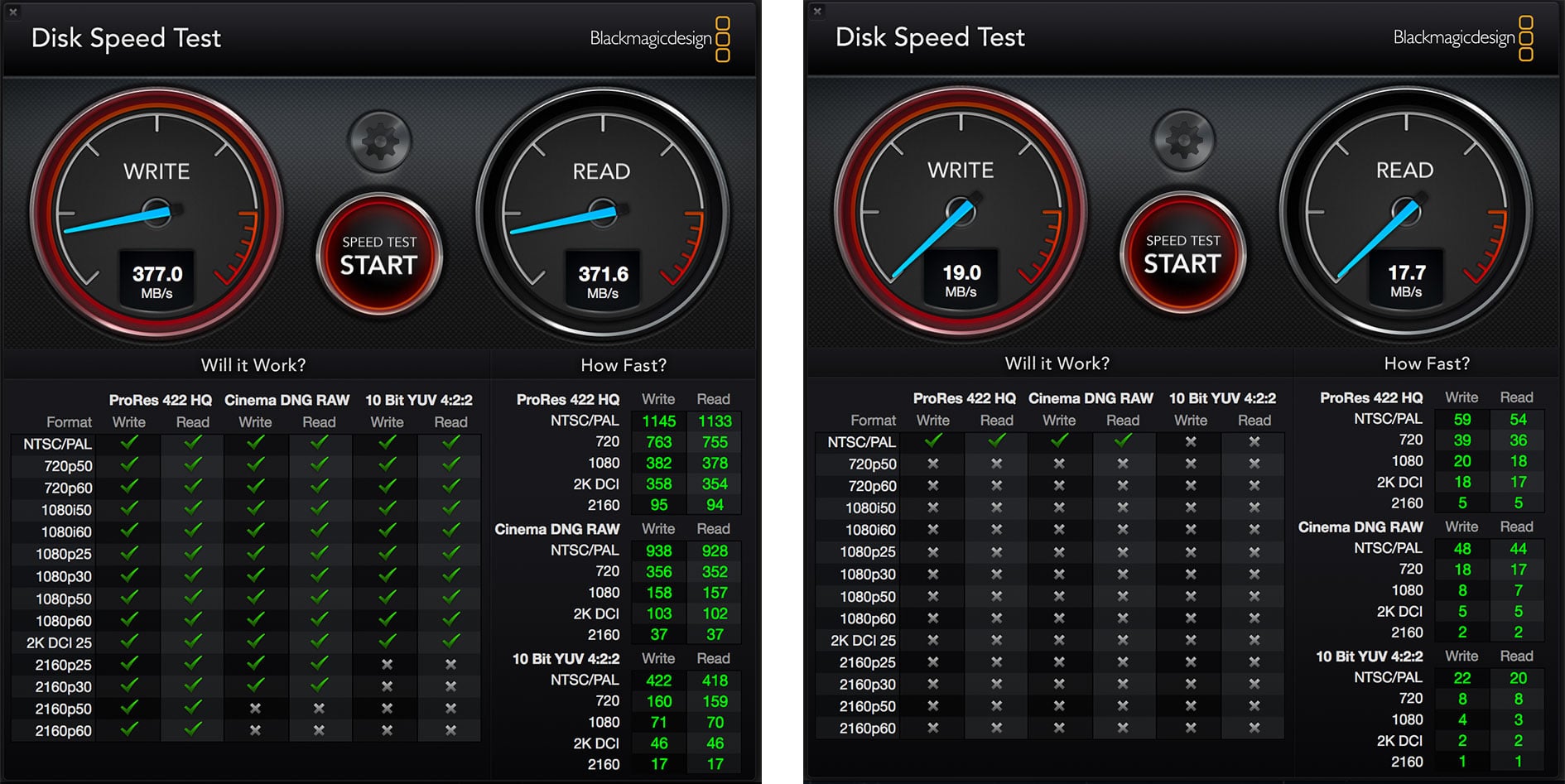Select the READ gauge showing 17.7 MB/s

point(1405,211)
